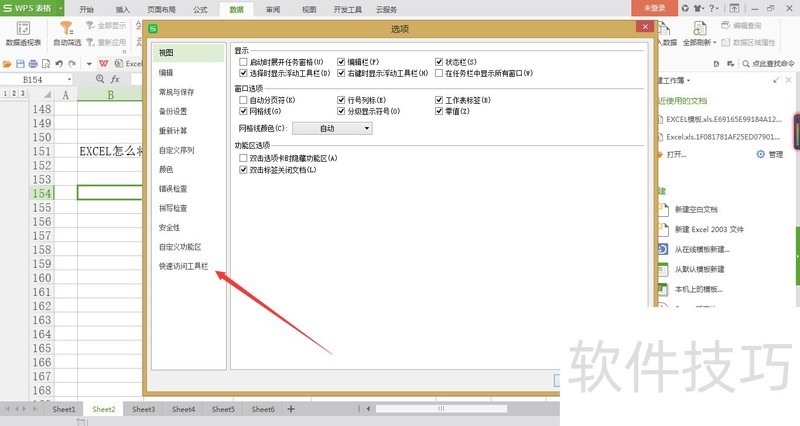Click 打开... link in task pane

(677, 154)
